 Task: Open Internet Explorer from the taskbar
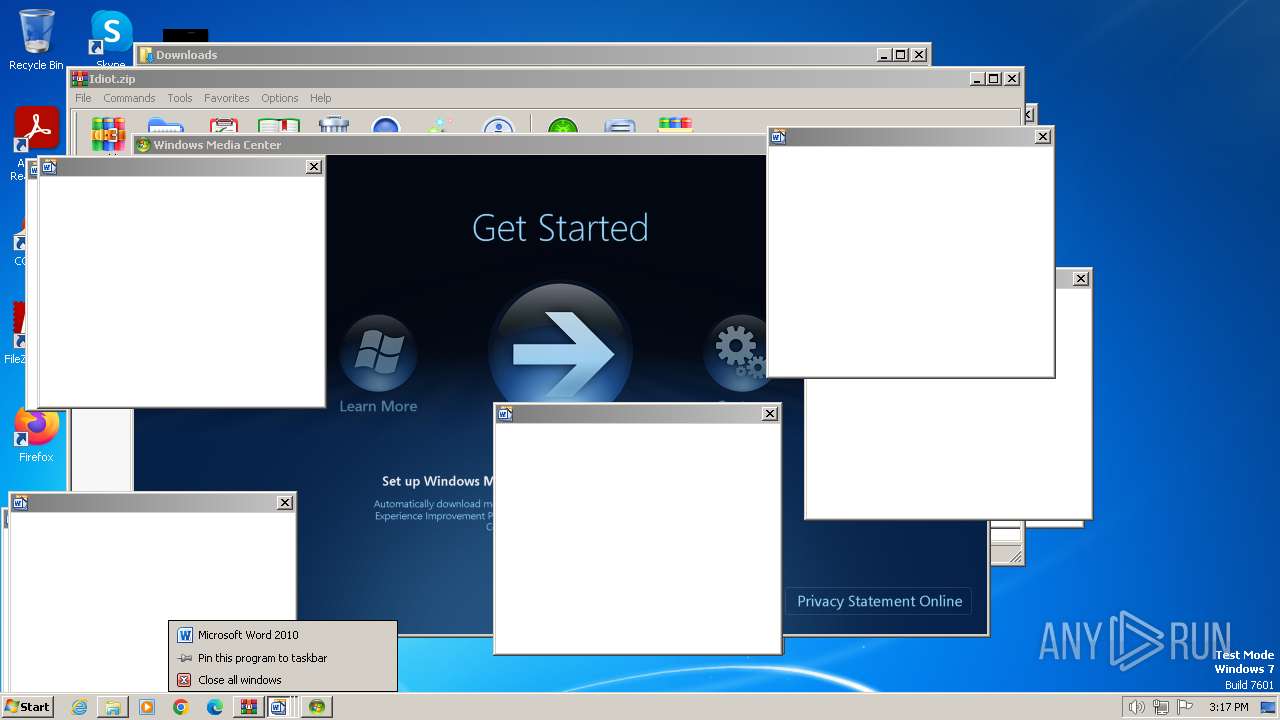(79, 707)
